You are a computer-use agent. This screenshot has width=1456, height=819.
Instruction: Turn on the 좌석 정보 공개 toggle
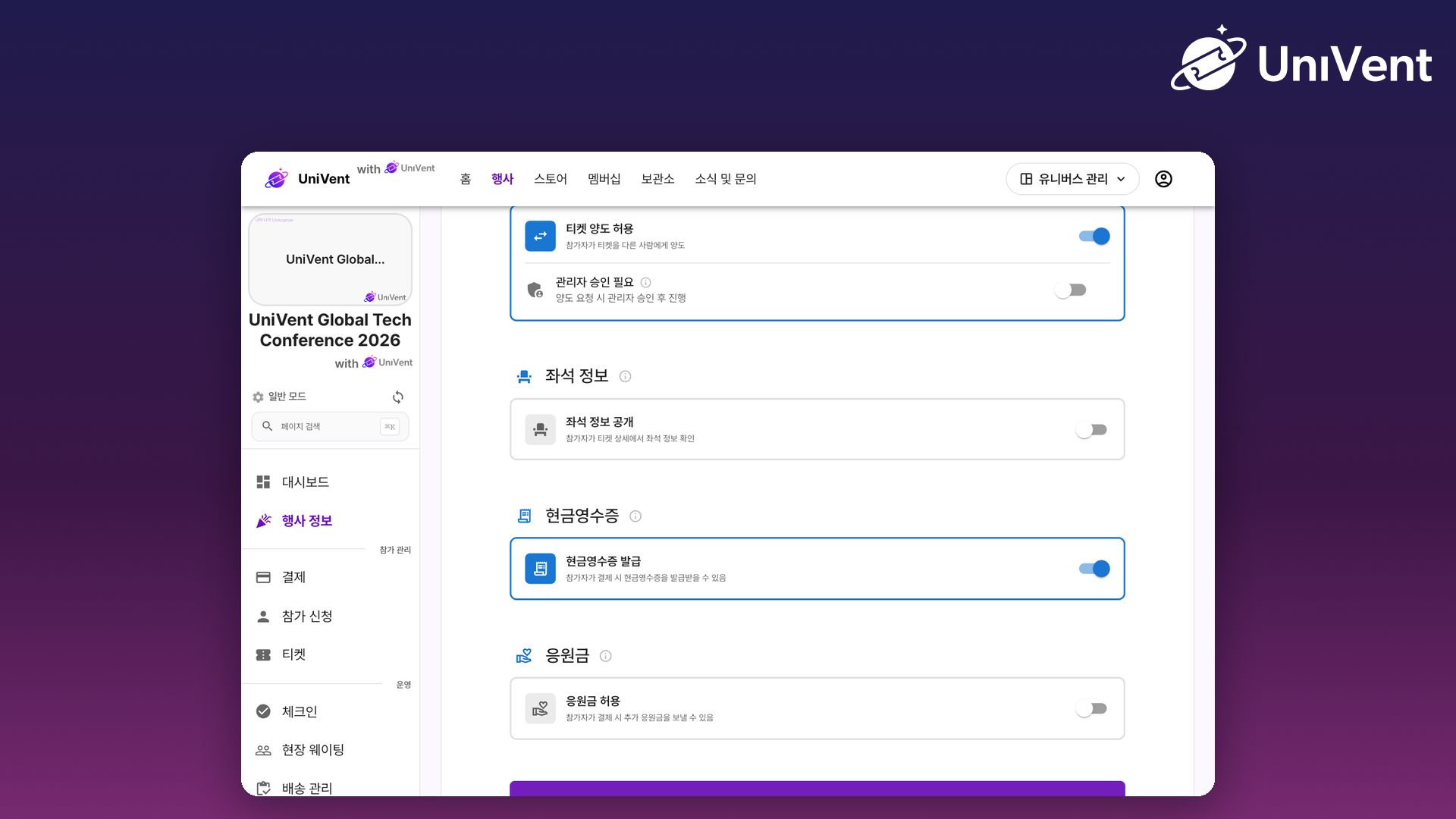(1092, 430)
